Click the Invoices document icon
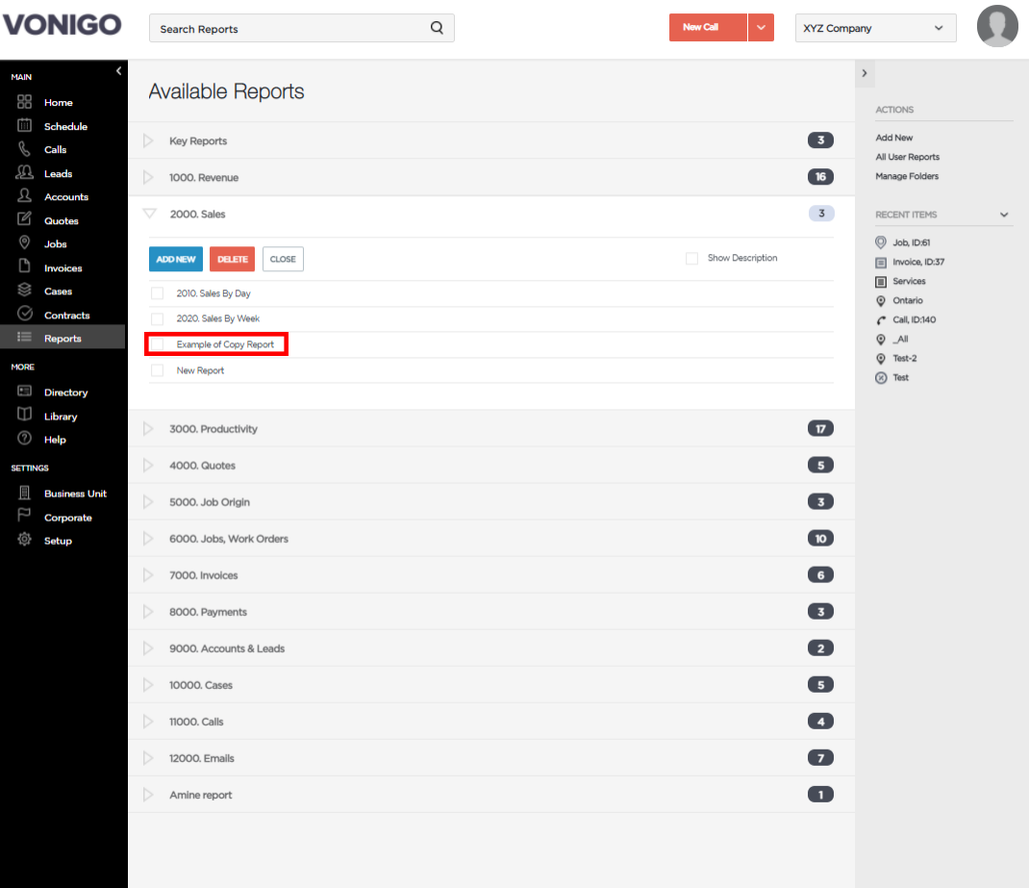The height and width of the screenshot is (888, 1029). pos(24,266)
